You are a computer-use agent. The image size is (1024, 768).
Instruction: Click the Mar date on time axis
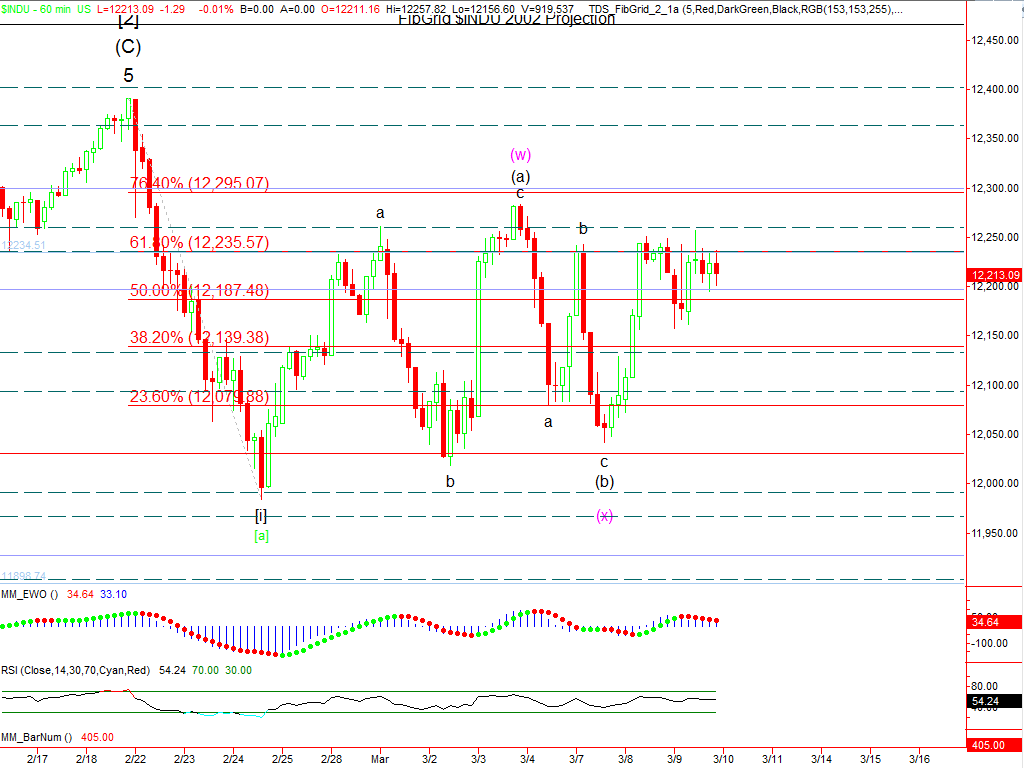tap(379, 760)
